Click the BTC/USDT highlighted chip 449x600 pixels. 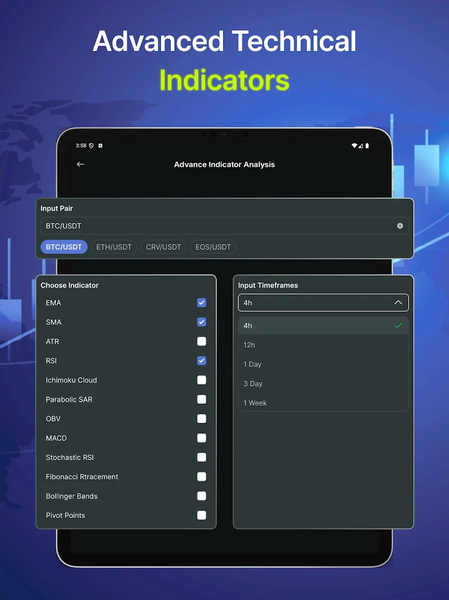point(64,247)
